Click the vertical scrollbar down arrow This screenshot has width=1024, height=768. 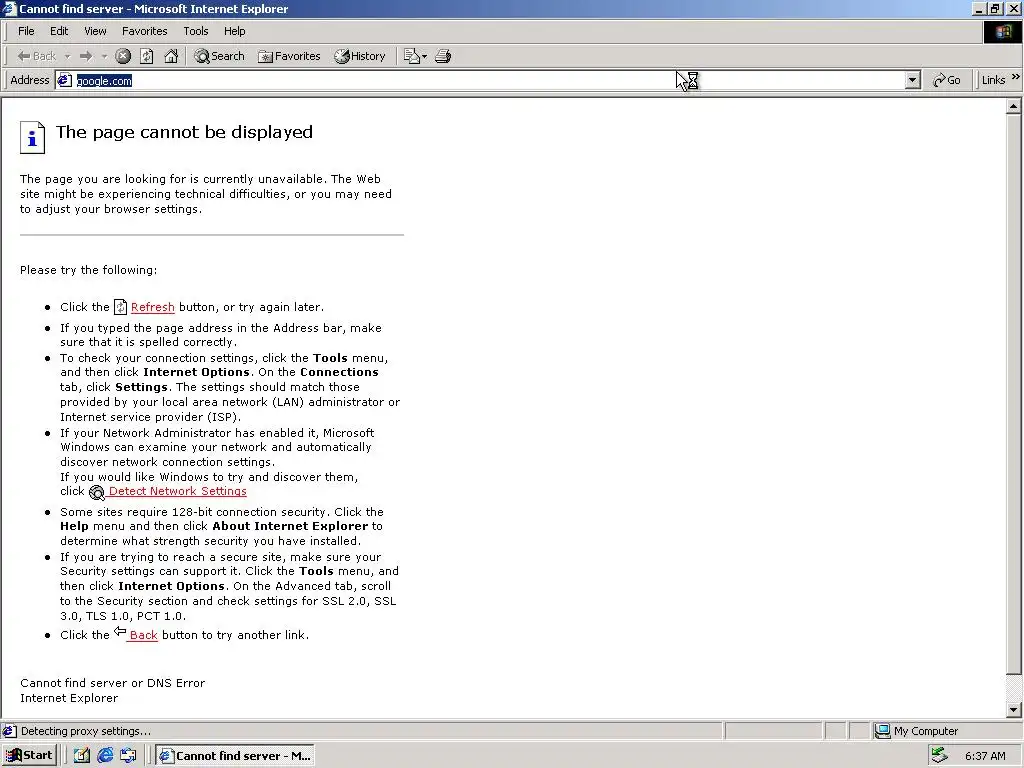1014,709
